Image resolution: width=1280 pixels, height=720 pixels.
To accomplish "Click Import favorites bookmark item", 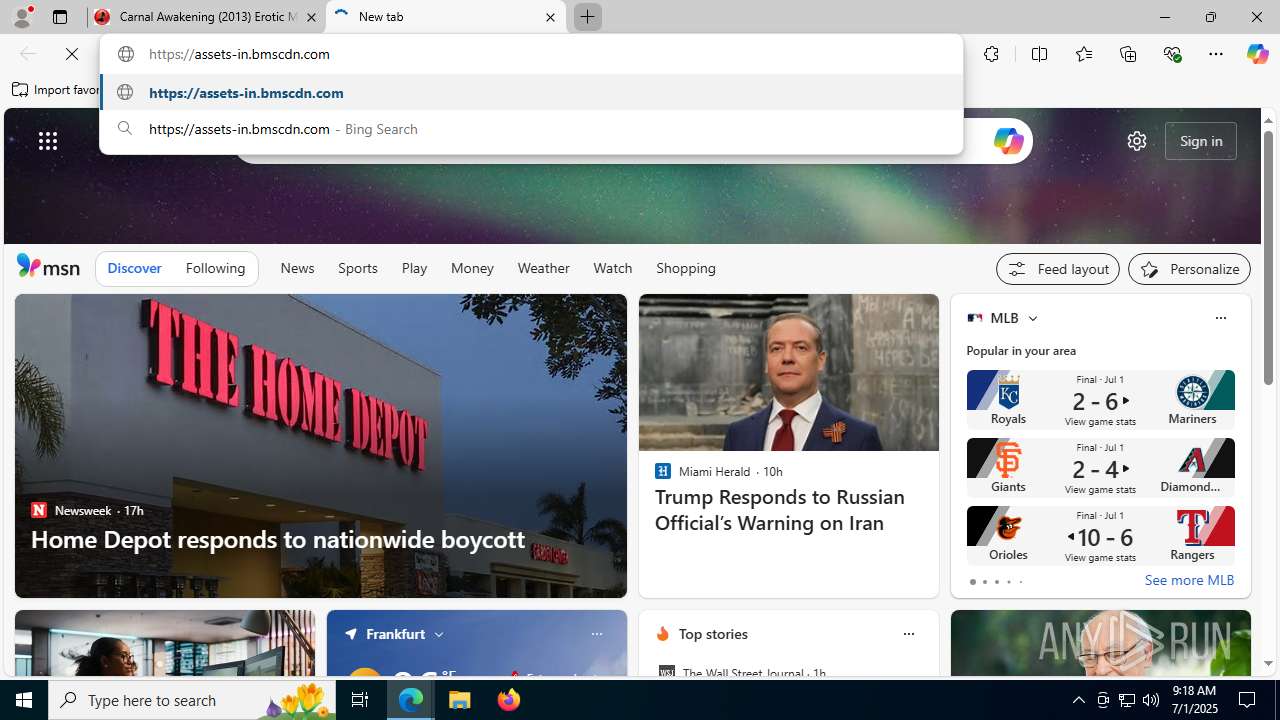I will tap(56, 90).
